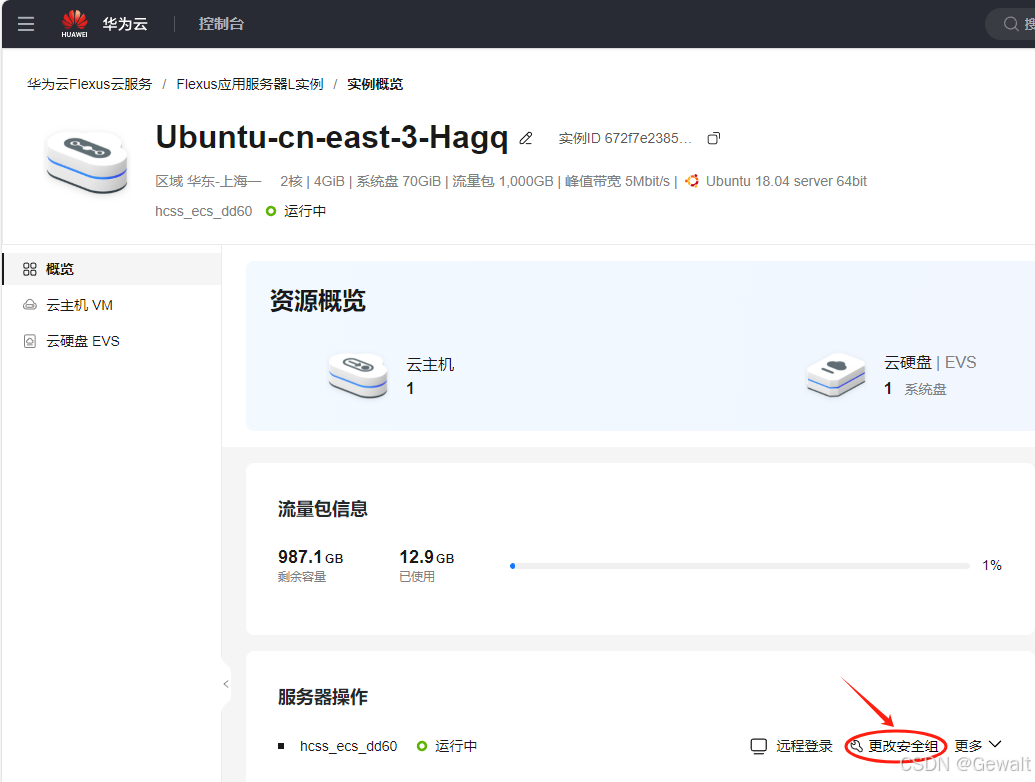Click the 云主机 count value
This screenshot has width=1035, height=782.
pyautogui.click(x=410, y=389)
